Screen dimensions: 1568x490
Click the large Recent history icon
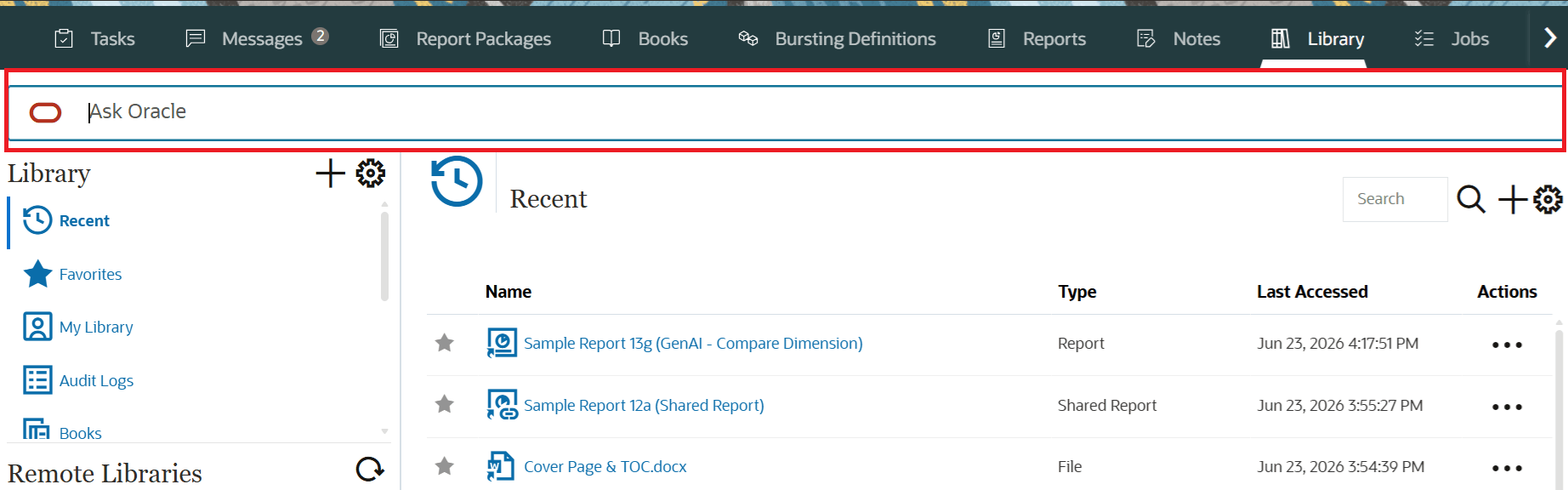(x=457, y=181)
